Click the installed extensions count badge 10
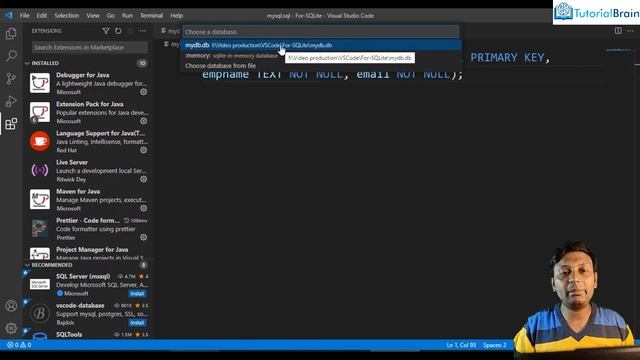 (142, 63)
